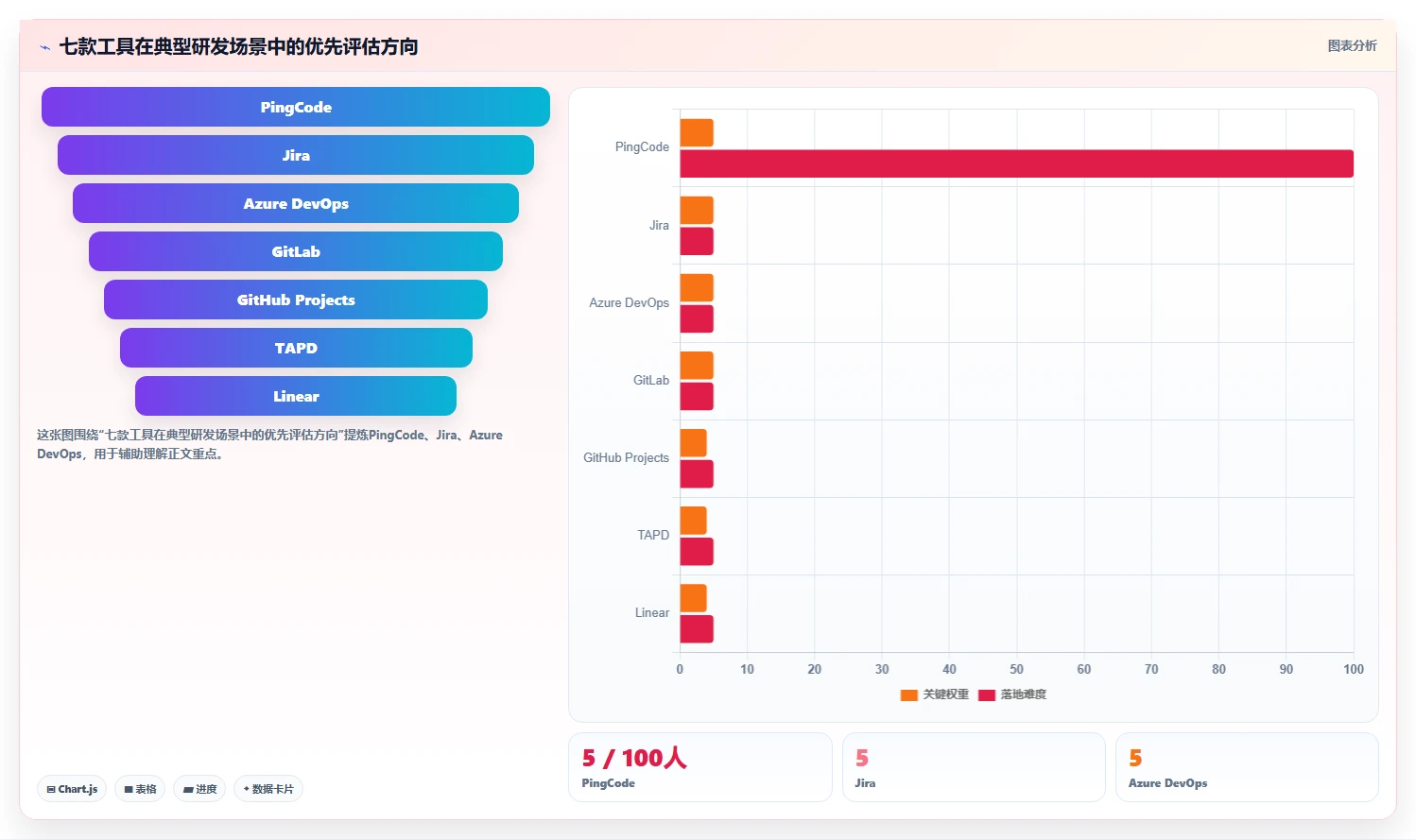
Task: Click GitLab's orange chart bar
Action: click(x=697, y=366)
